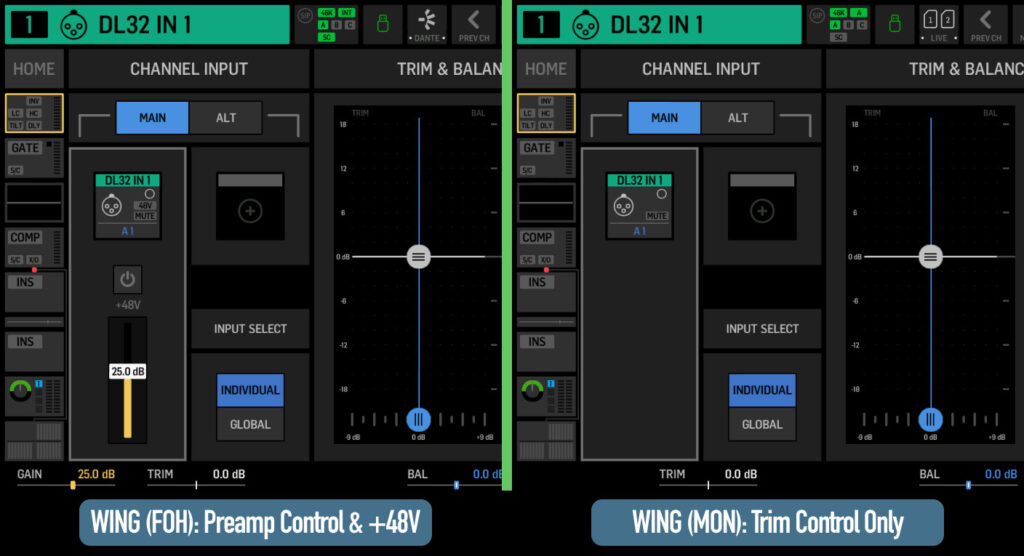This screenshot has width=1024, height=556.
Task: Click add alt source plus icon on FOH
Action: click(250, 211)
